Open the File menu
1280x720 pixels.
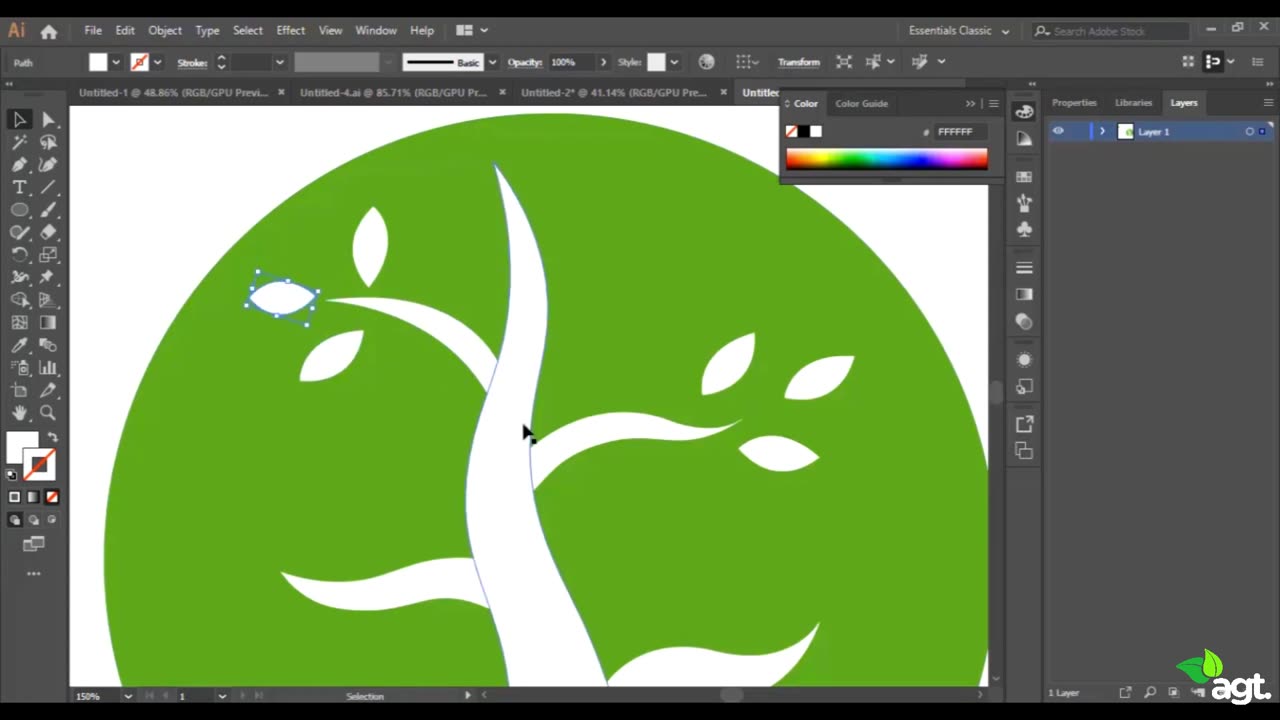(93, 31)
